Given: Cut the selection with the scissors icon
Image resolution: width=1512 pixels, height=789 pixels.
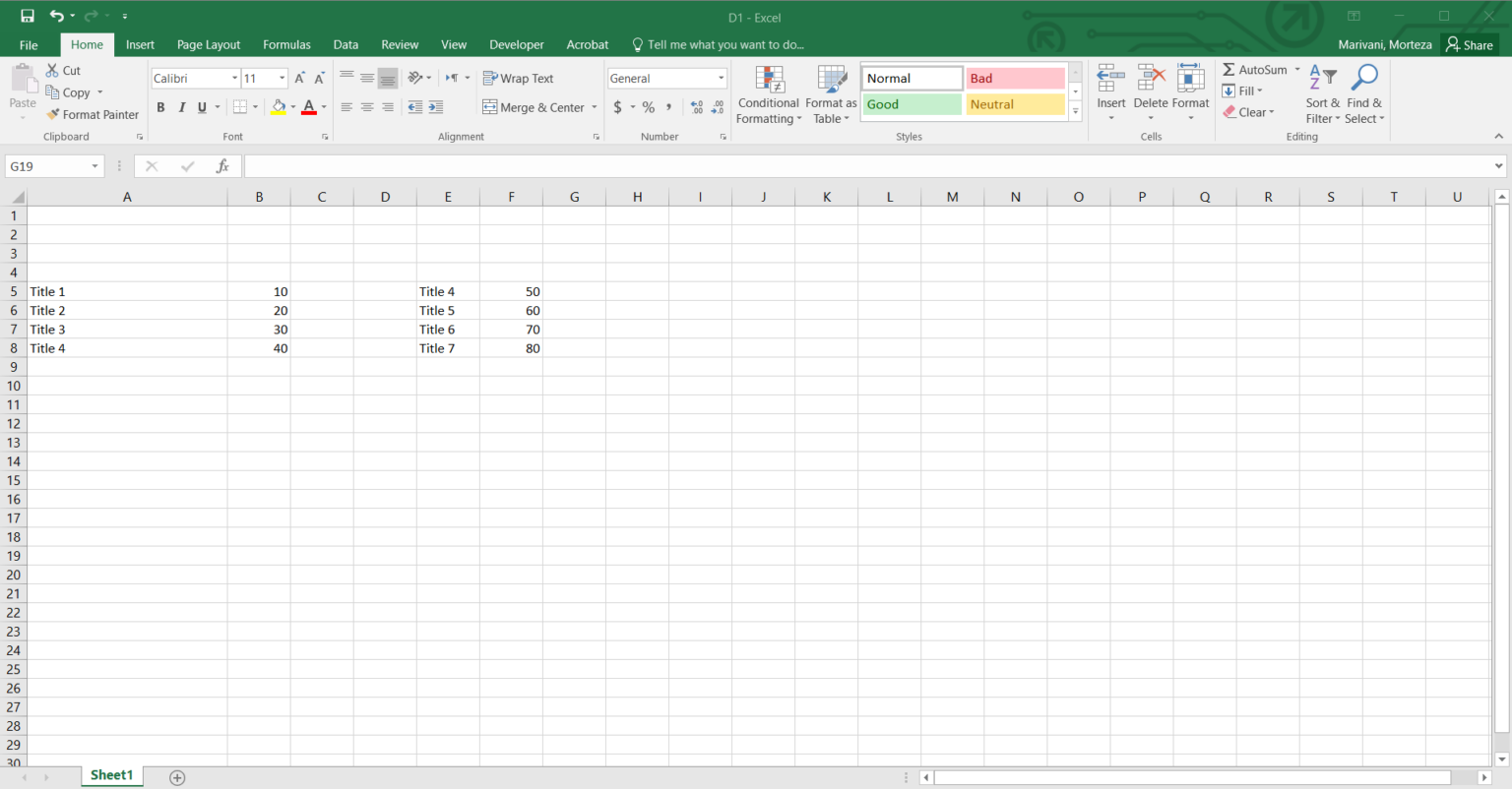Looking at the screenshot, I should (52, 71).
